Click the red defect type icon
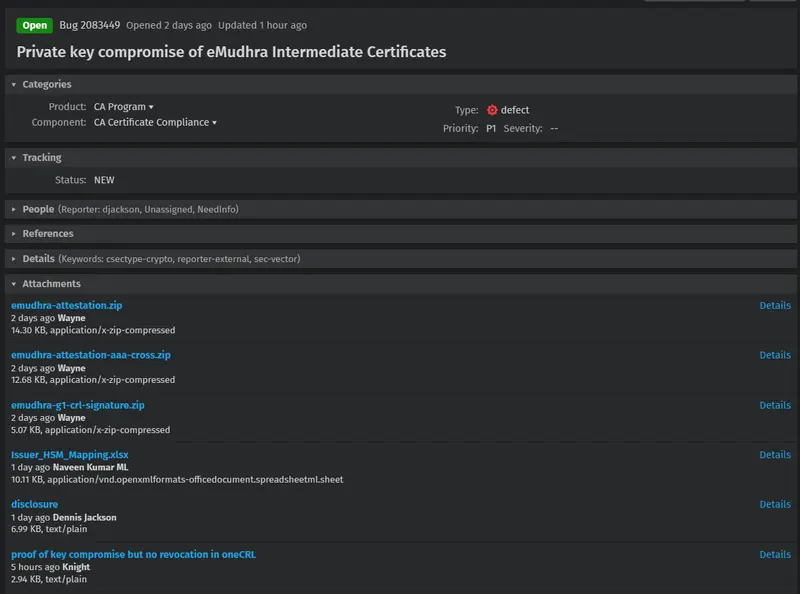This screenshot has height=594, width=800. coord(492,110)
